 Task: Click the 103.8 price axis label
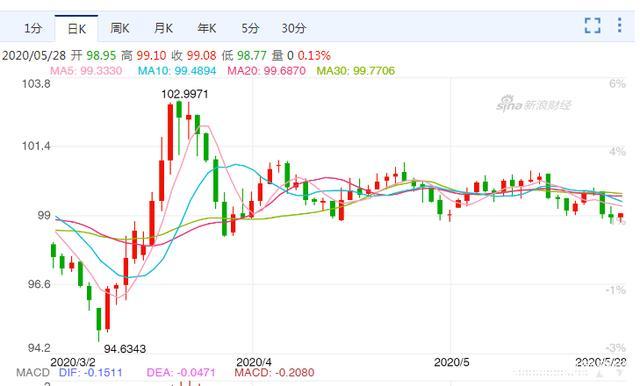point(36,84)
